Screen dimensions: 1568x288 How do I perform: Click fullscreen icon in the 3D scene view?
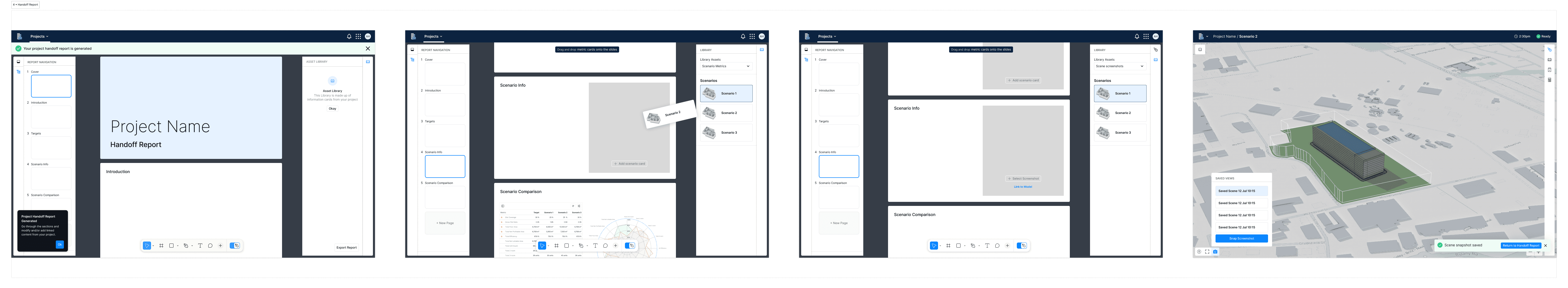(x=1207, y=251)
